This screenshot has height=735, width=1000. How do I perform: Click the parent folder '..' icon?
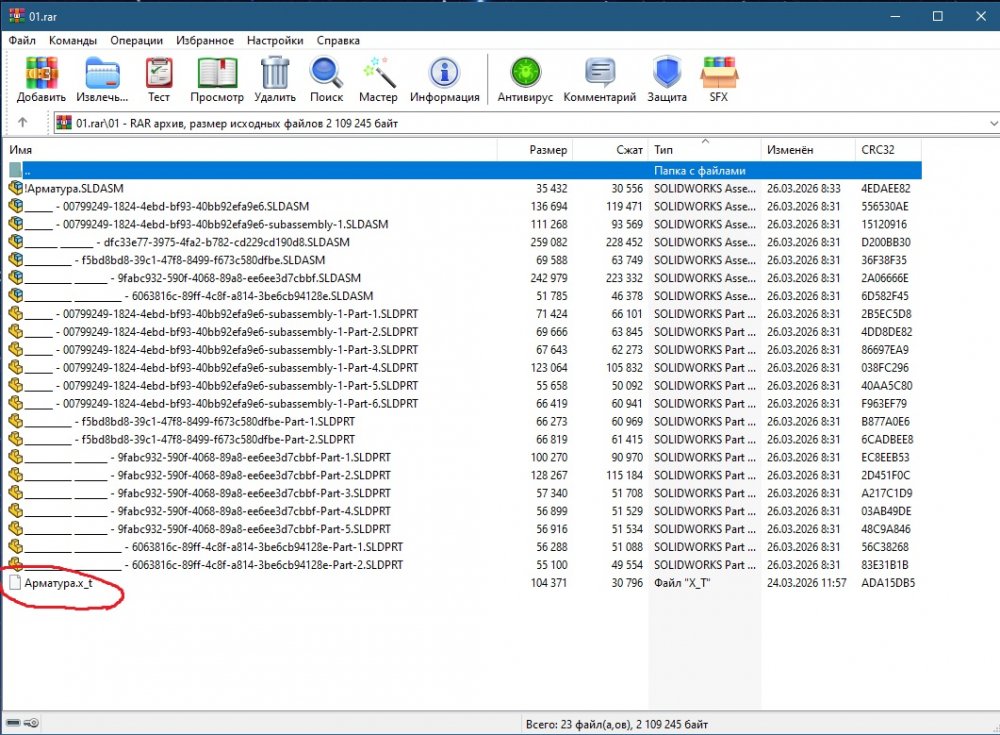pos(15,170)
